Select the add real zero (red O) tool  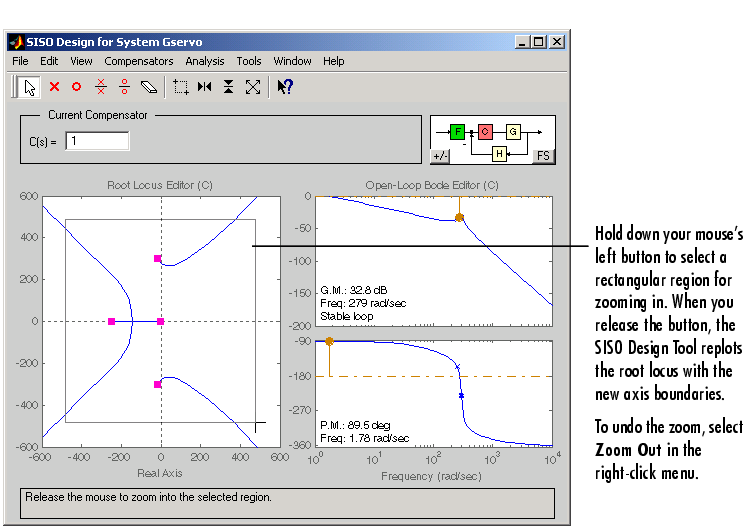(x=77, y=87)
